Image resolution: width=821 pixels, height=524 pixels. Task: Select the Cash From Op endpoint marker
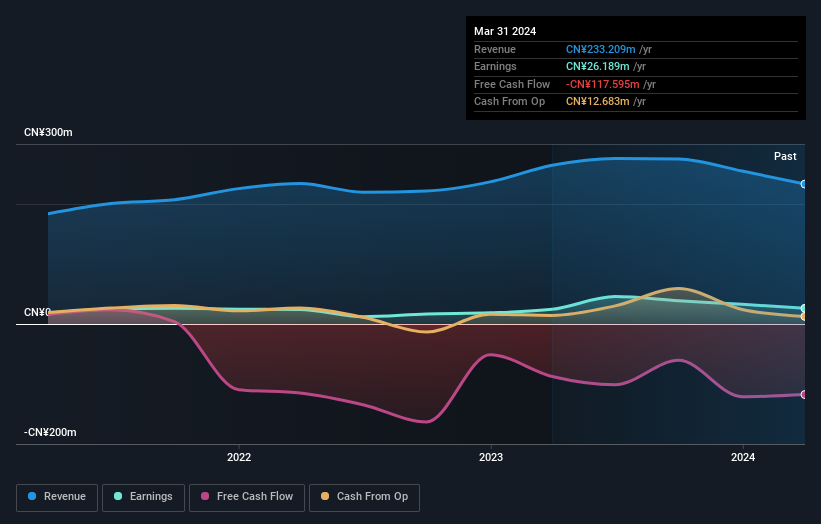[x=804, y=317]
